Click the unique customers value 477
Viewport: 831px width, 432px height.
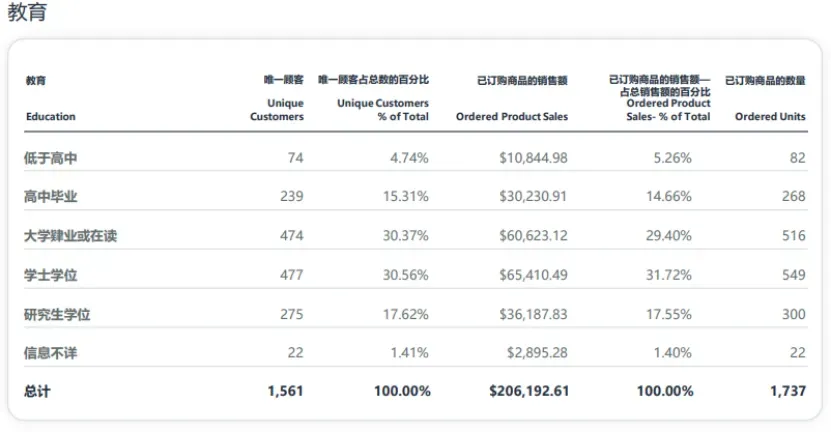pyautogui.click(x=292, y=275)
